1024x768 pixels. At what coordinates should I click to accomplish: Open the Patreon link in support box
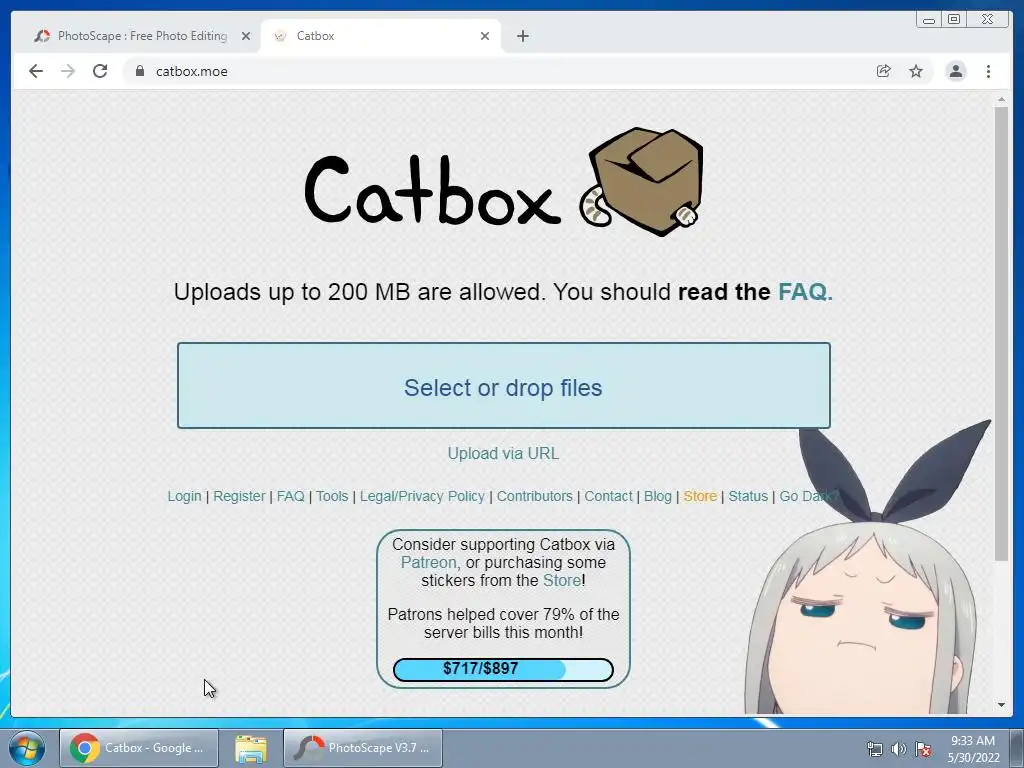[x=428, y=562]
